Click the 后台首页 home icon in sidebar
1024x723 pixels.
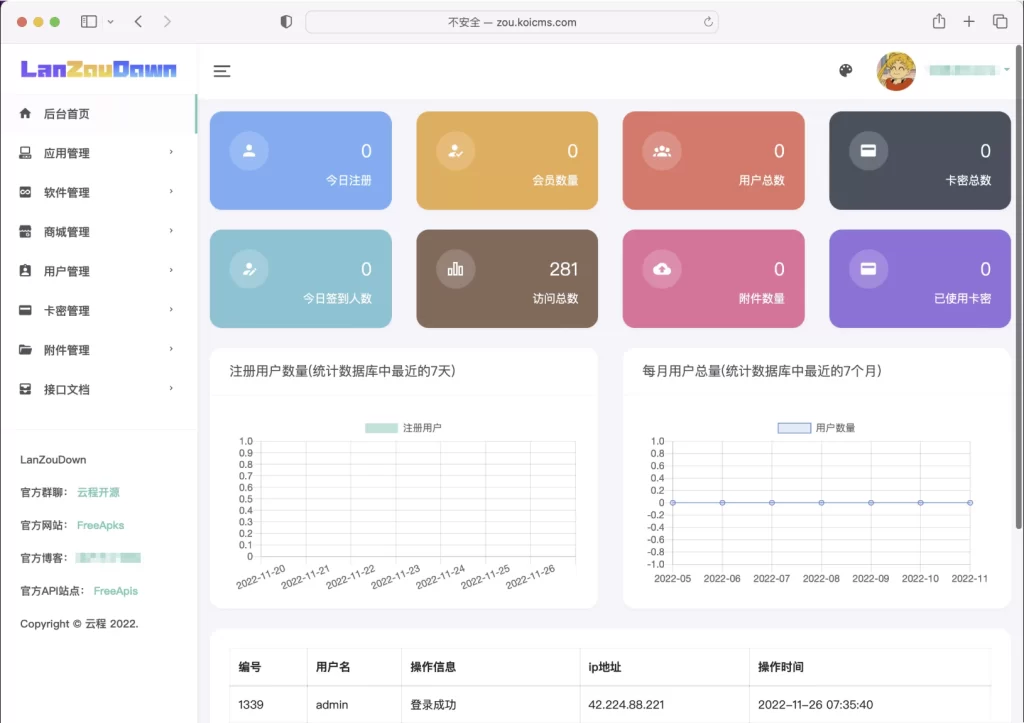[24, 113]
